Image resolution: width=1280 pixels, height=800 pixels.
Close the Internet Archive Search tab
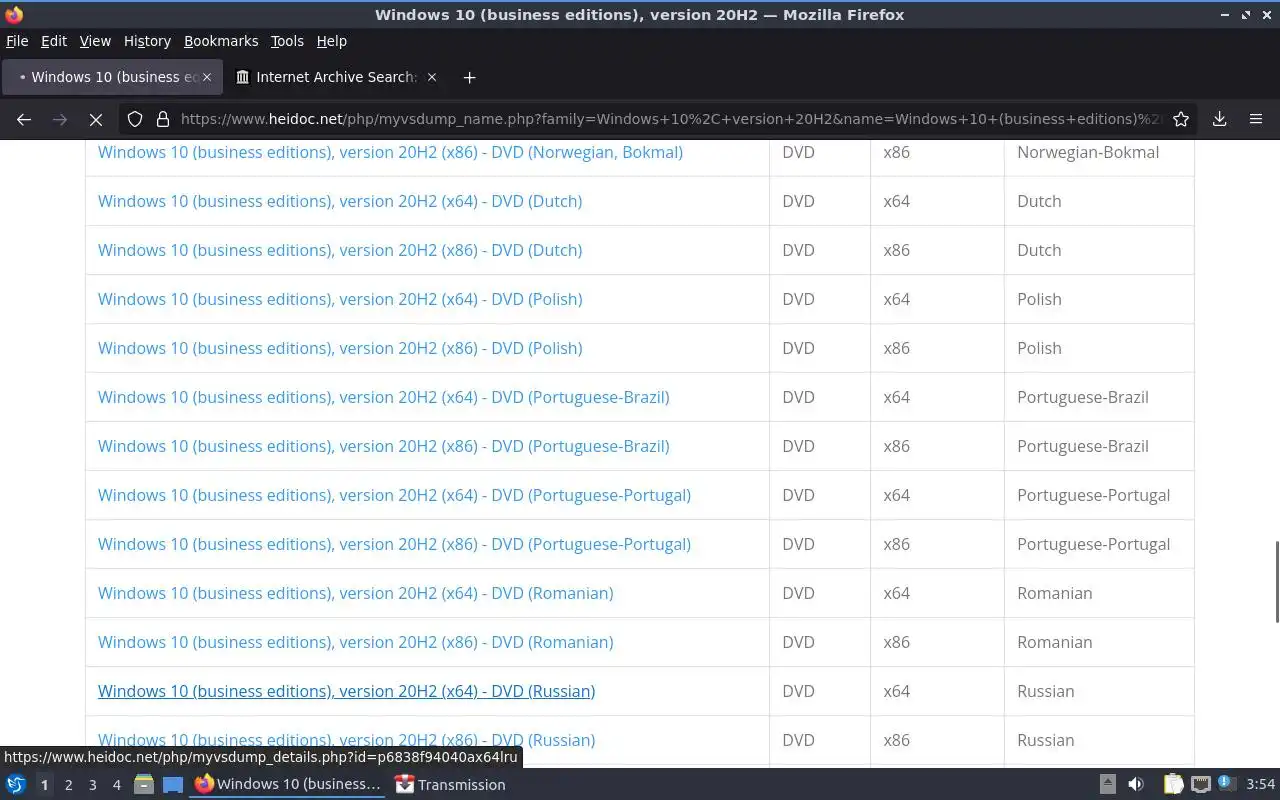[x=432, y=77]
